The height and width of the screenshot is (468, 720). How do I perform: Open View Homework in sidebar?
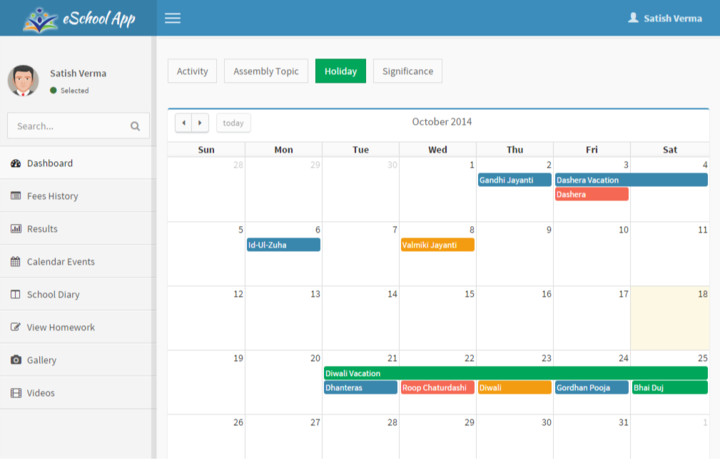pos(60,327)
